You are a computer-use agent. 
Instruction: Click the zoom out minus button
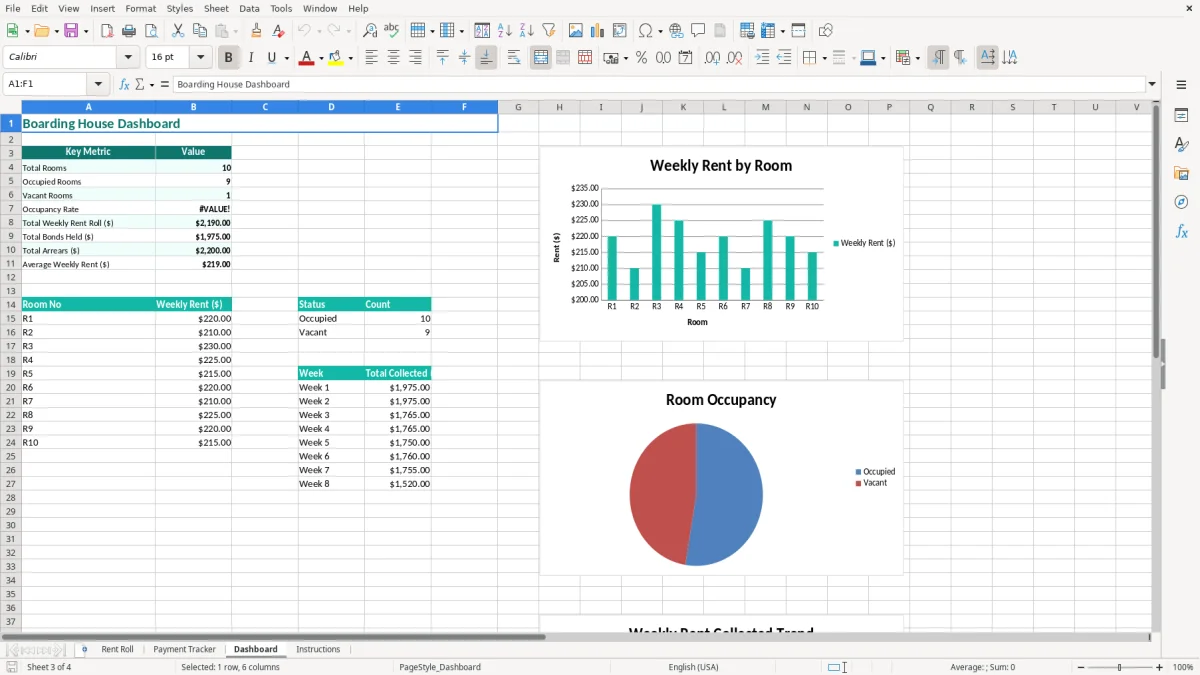[1079, 667]
